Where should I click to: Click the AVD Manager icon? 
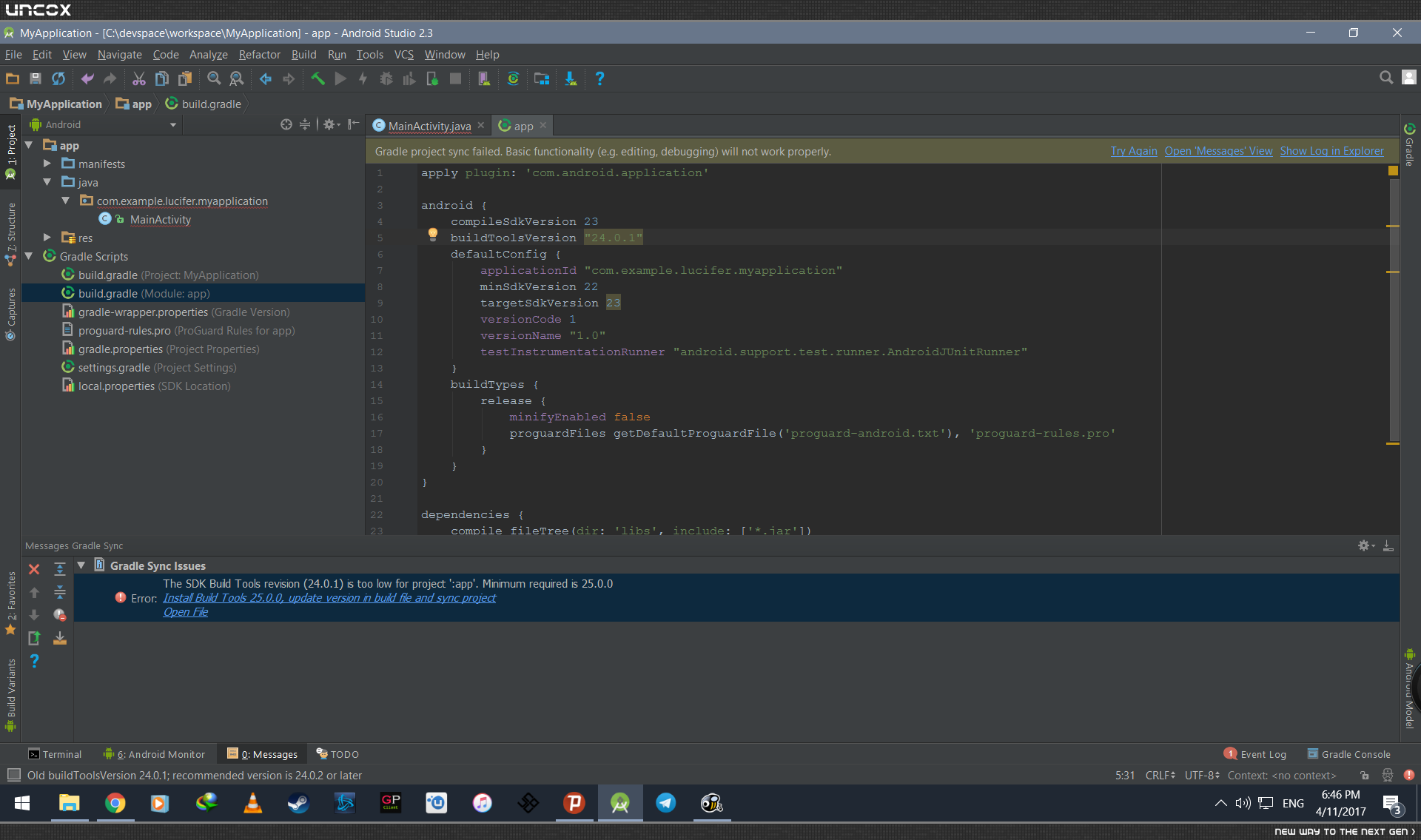[484, 78]
